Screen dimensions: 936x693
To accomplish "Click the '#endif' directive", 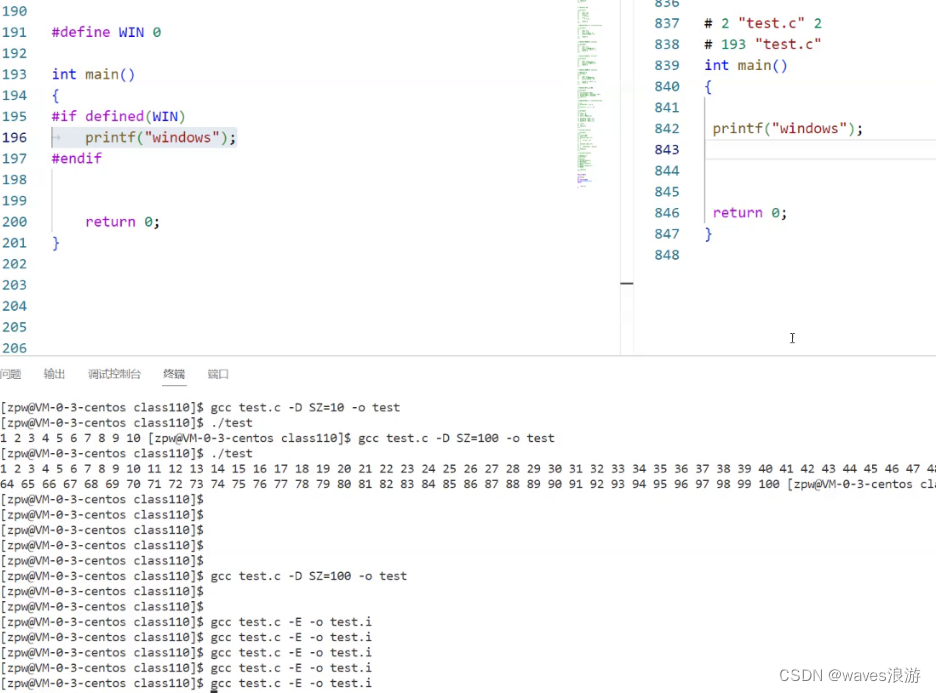I will tap(77, 159).
